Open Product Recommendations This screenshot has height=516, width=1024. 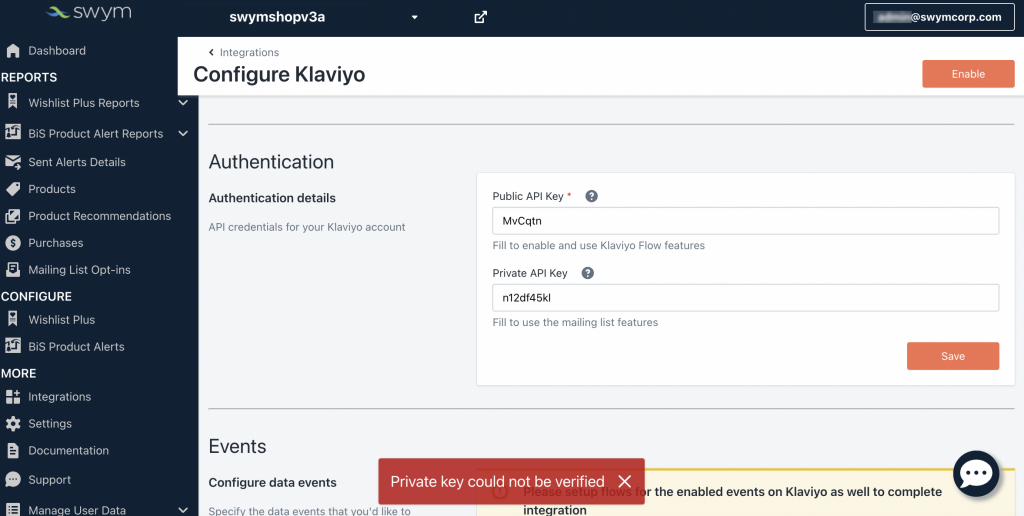pyautogui.click(x=99, y=216)
